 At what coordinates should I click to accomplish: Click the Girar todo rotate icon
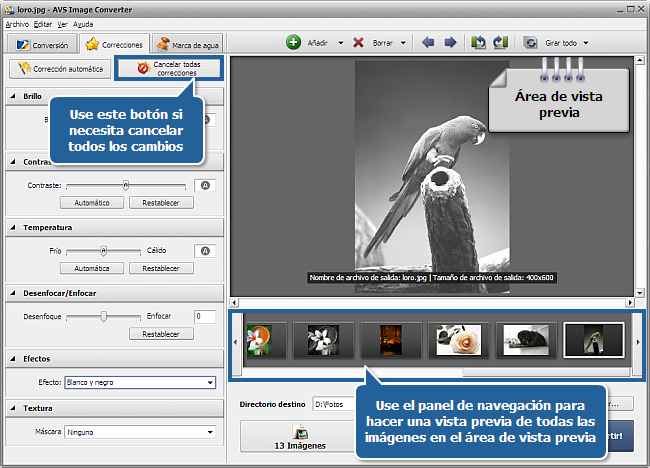[x=530, y=43]
